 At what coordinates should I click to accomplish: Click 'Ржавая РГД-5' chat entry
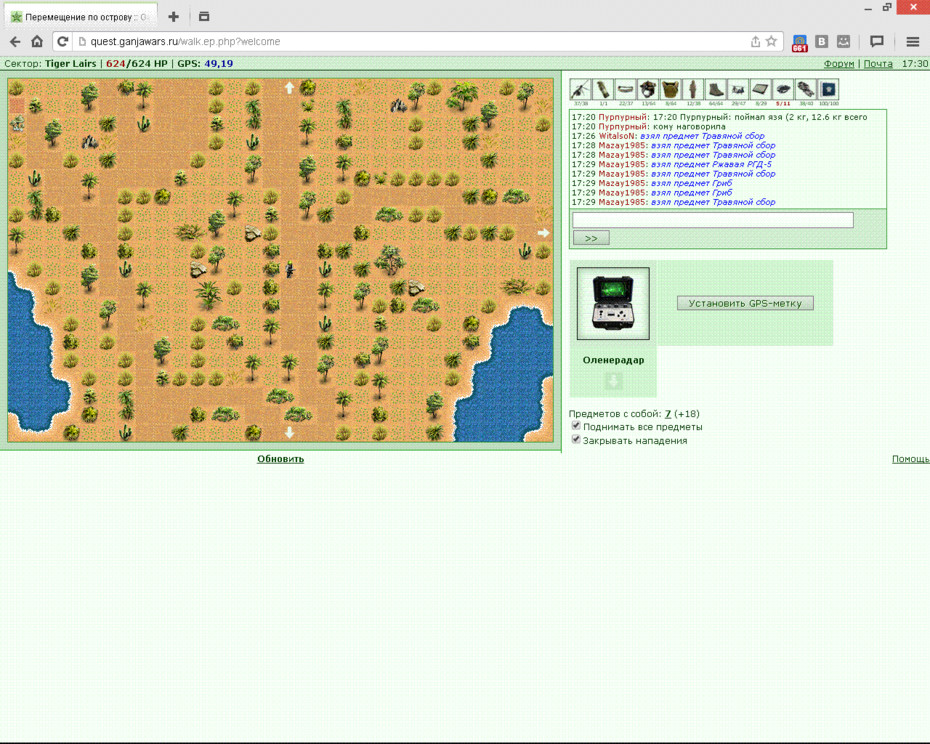741,164
